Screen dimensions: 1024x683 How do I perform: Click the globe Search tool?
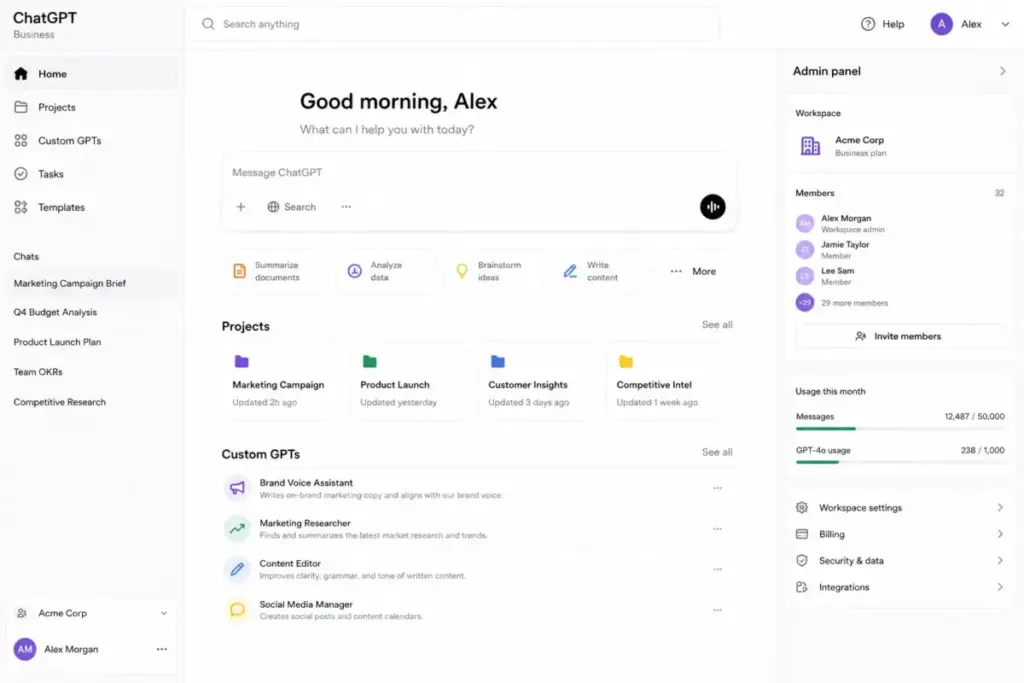coord(292,207)
